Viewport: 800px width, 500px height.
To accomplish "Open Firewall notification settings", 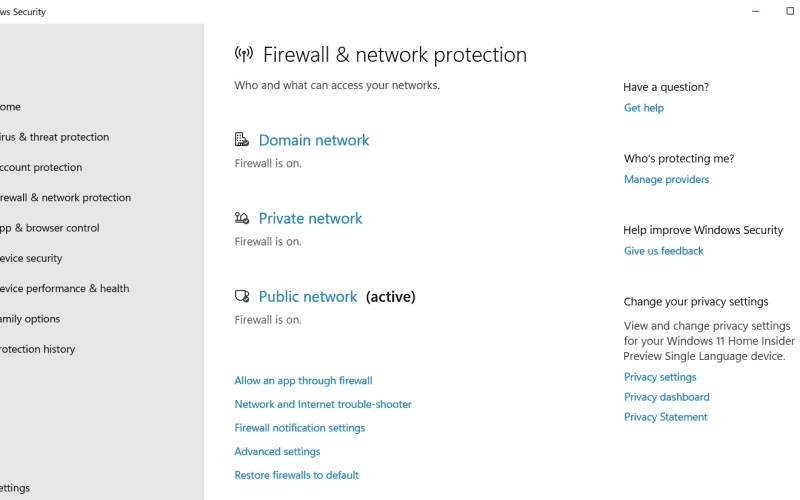I will (299, 428).
